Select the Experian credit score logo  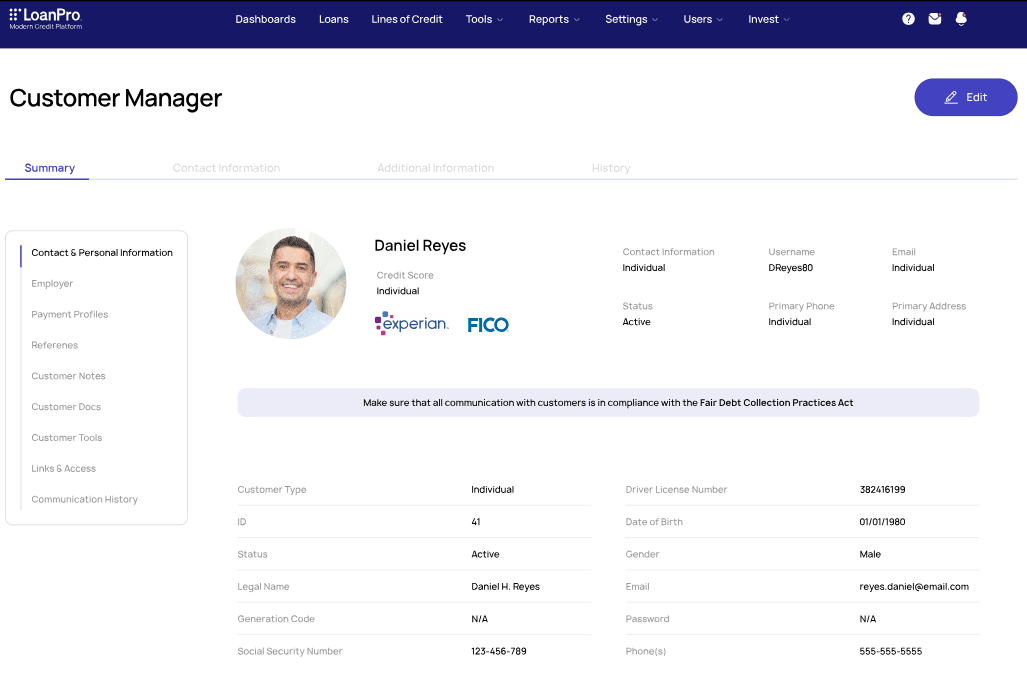[x=411, y=323]
